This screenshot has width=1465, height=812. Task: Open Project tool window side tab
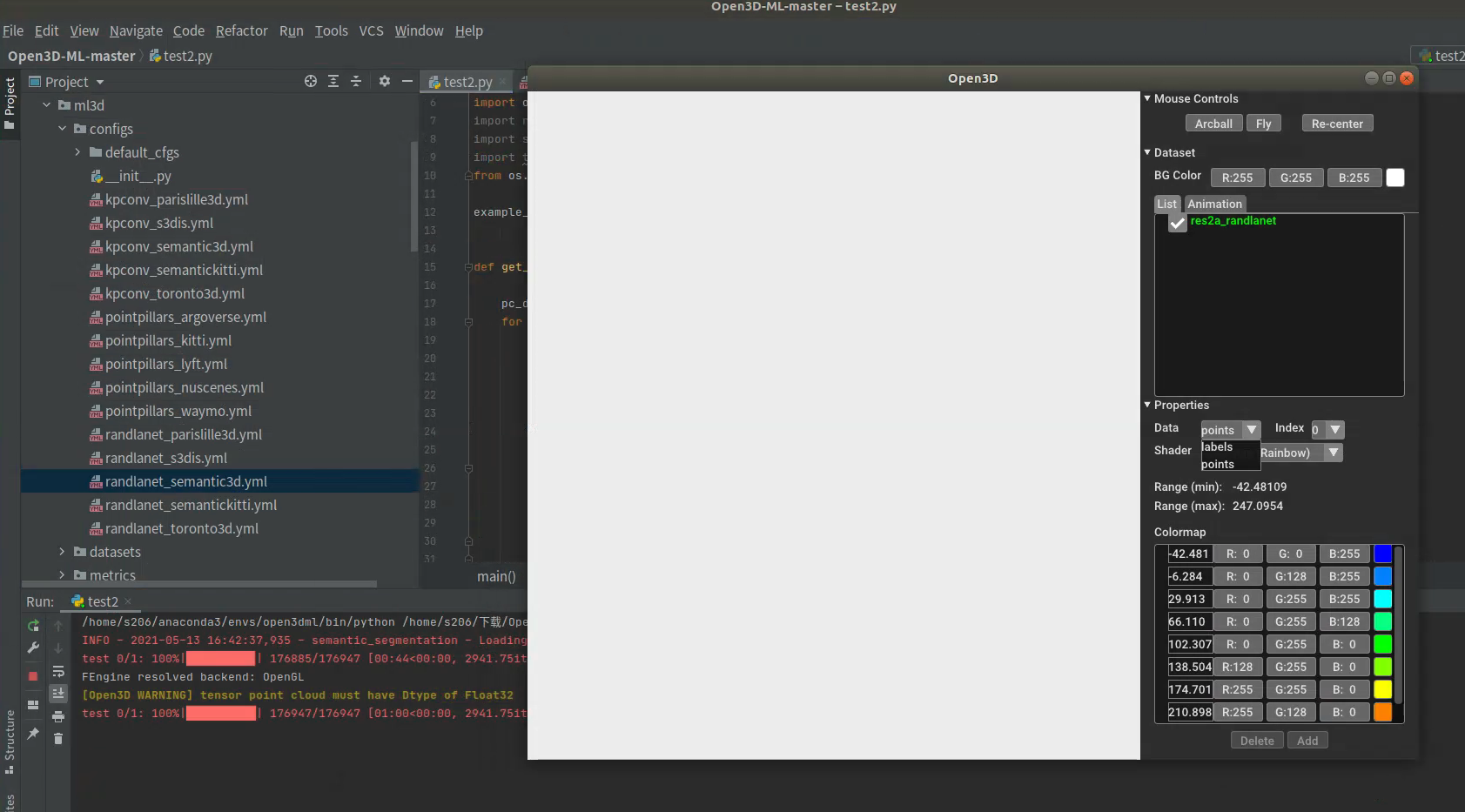click(10, 103)
